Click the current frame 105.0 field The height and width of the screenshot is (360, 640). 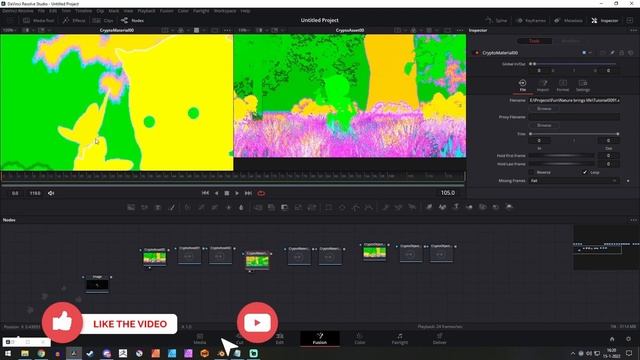tap(448, 193)
